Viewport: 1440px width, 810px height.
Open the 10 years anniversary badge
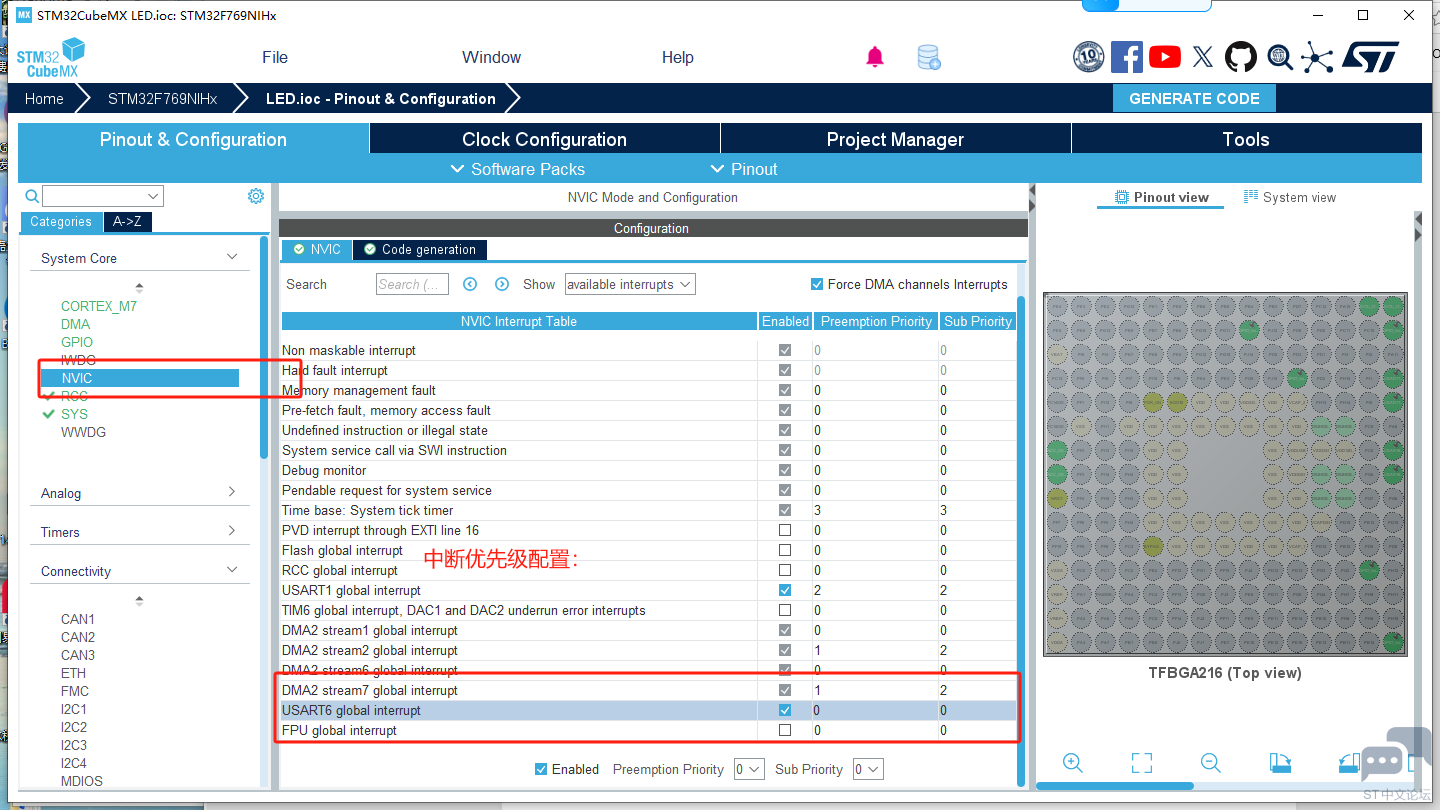click(x=1088, y=57)
